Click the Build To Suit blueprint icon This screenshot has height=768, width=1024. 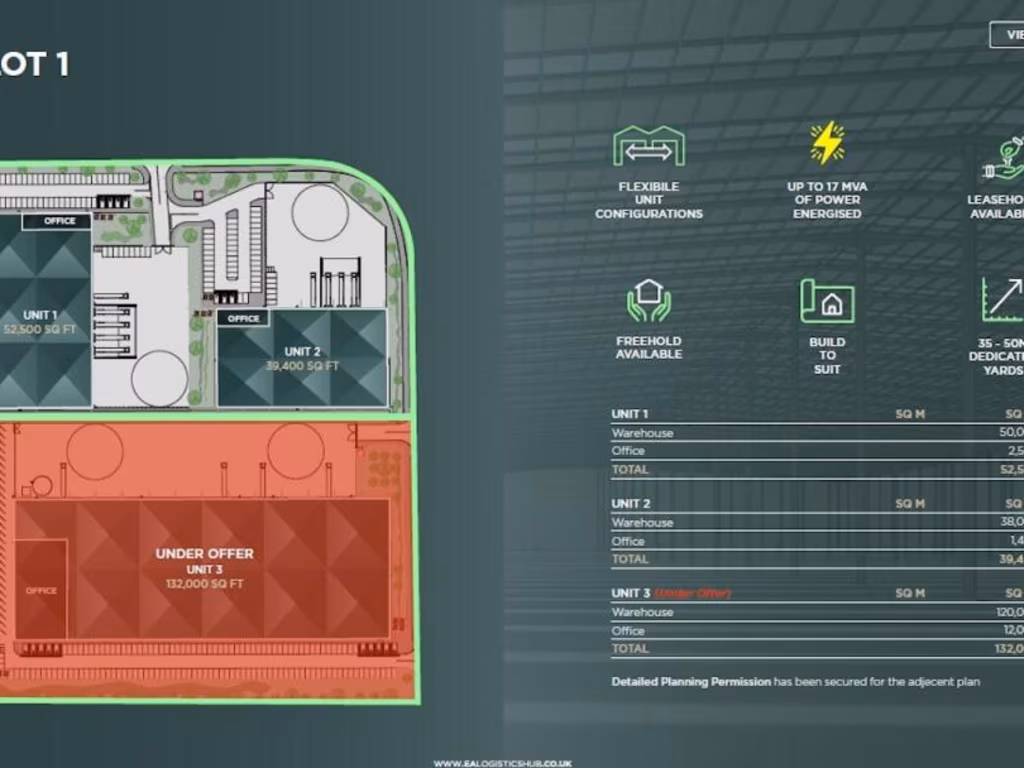coord(827,301)
